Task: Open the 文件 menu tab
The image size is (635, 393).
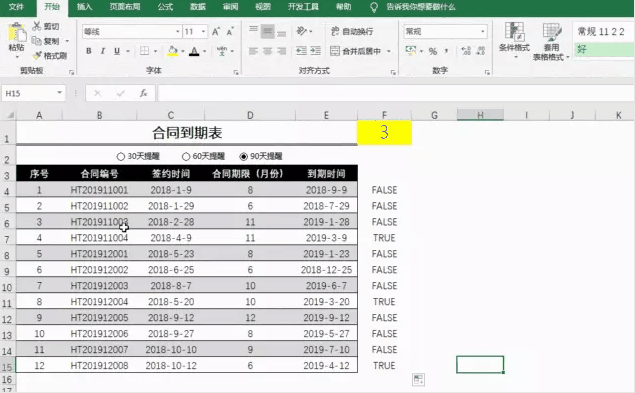Action: pos(16,7)
